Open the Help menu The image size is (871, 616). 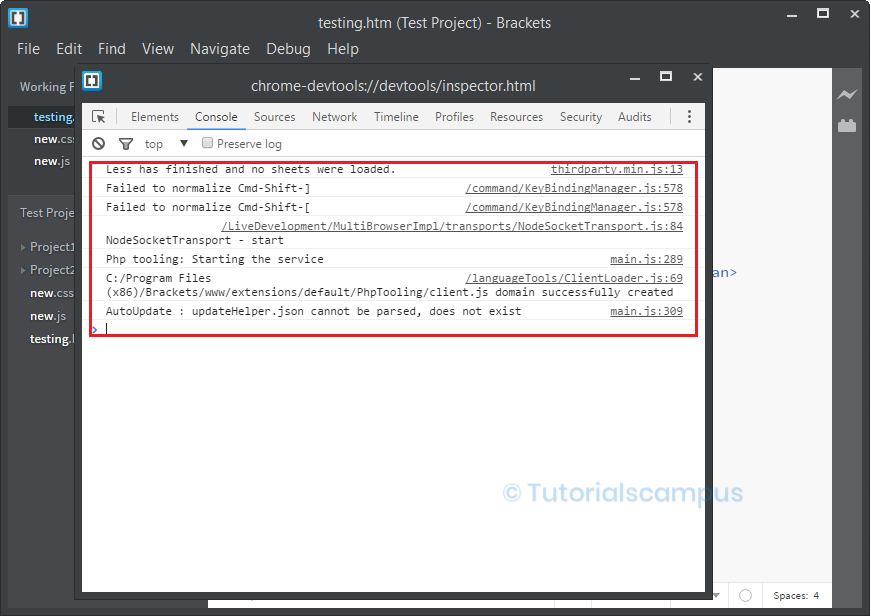tap(343, 49)
